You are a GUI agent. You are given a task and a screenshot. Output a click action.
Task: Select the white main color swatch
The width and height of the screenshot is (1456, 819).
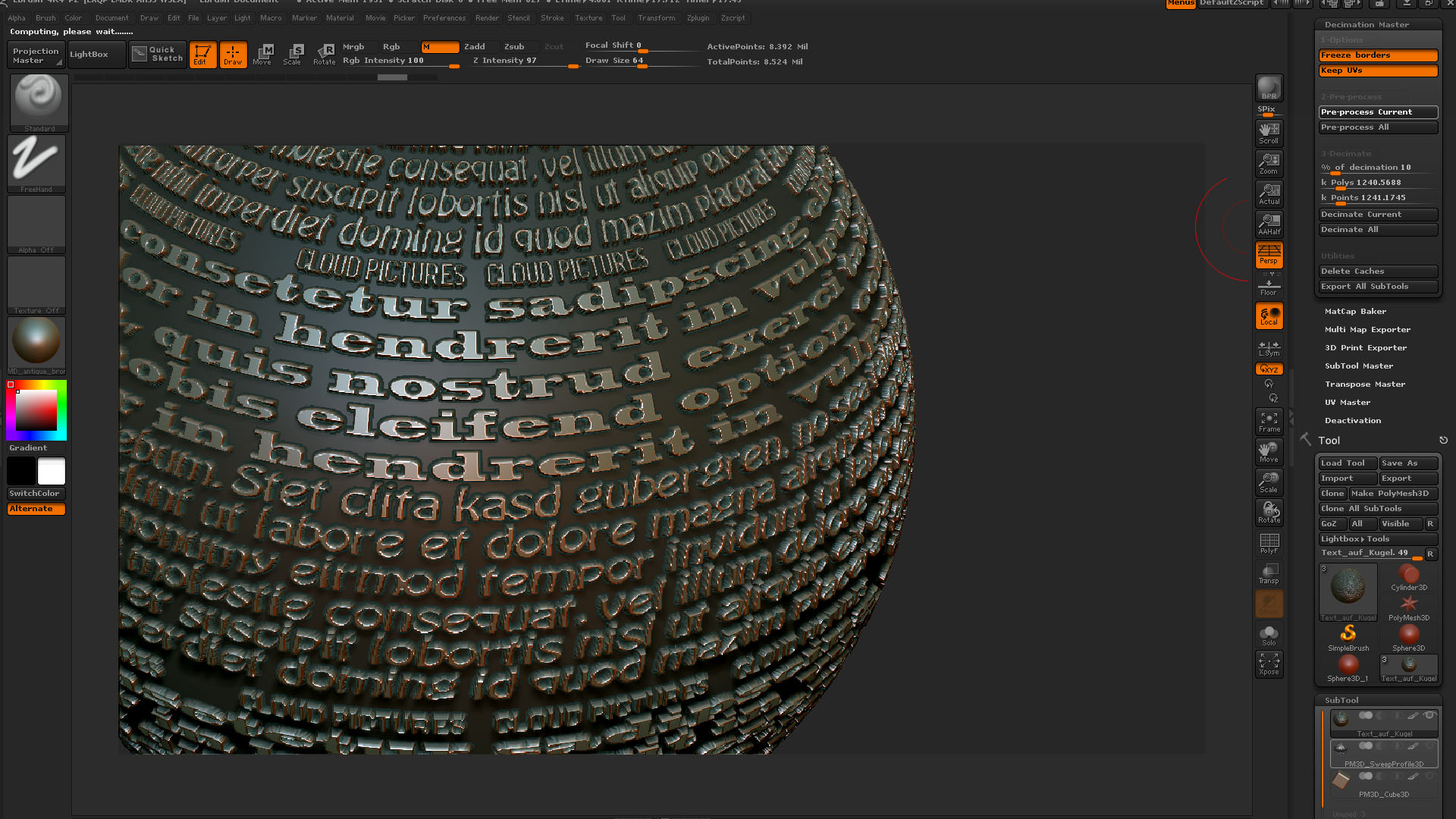(52, 471)
